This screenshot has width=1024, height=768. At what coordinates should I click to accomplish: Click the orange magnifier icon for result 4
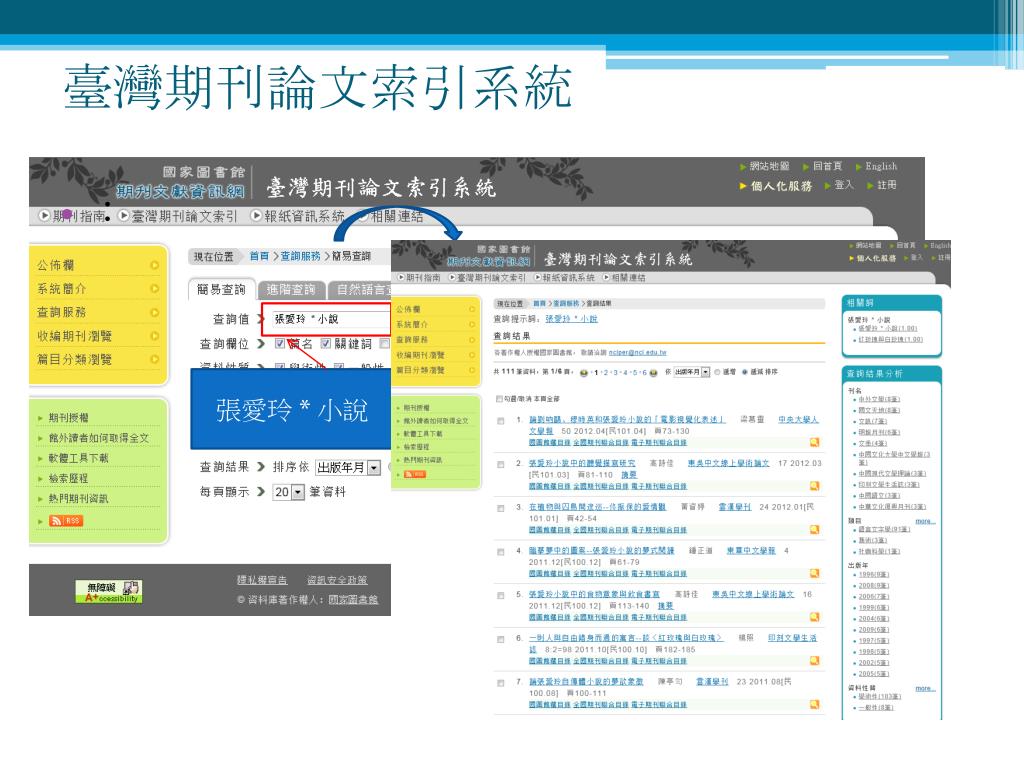tap(814, 573)
